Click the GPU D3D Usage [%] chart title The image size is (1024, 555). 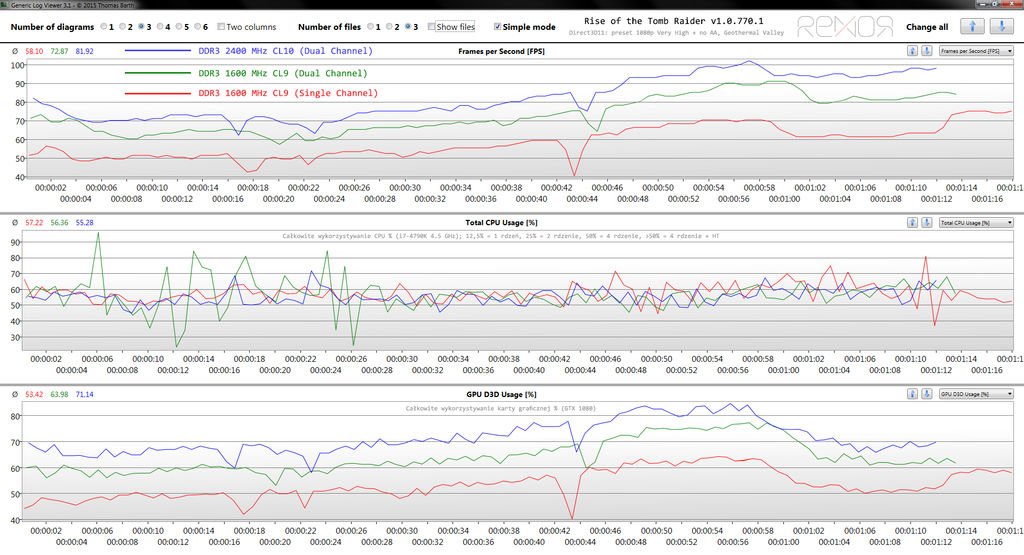pos(502,394)
